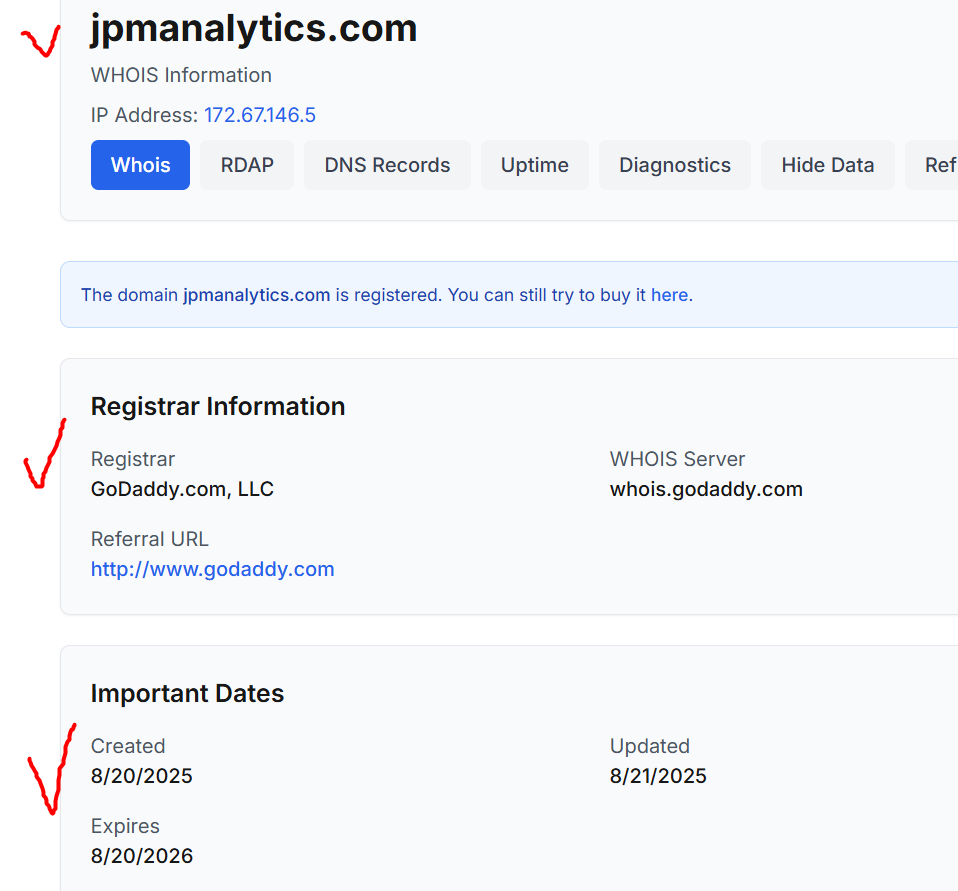Select the Whois tab
This screenshot has width=958, height=891.
coord(140,165)
